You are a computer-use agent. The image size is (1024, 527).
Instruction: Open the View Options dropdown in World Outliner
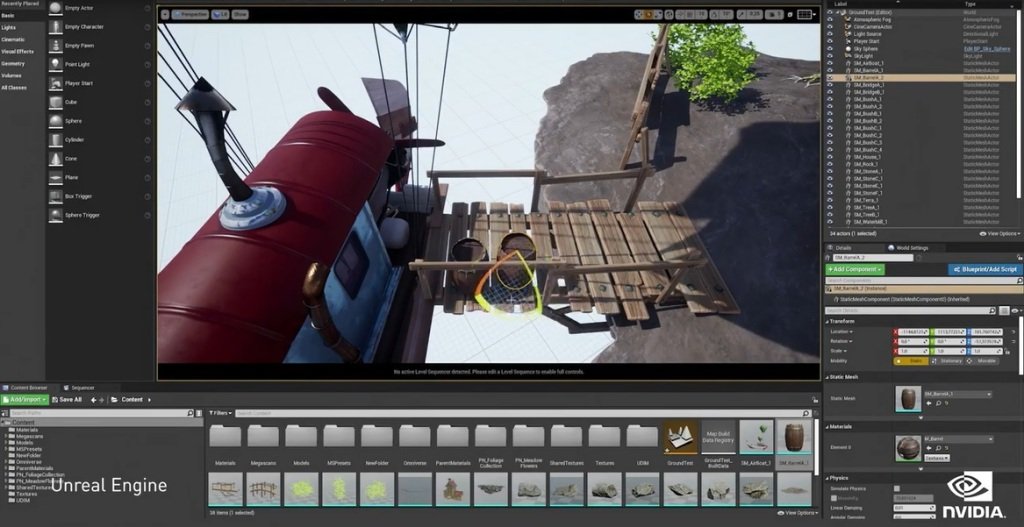tap(1000, 233)
